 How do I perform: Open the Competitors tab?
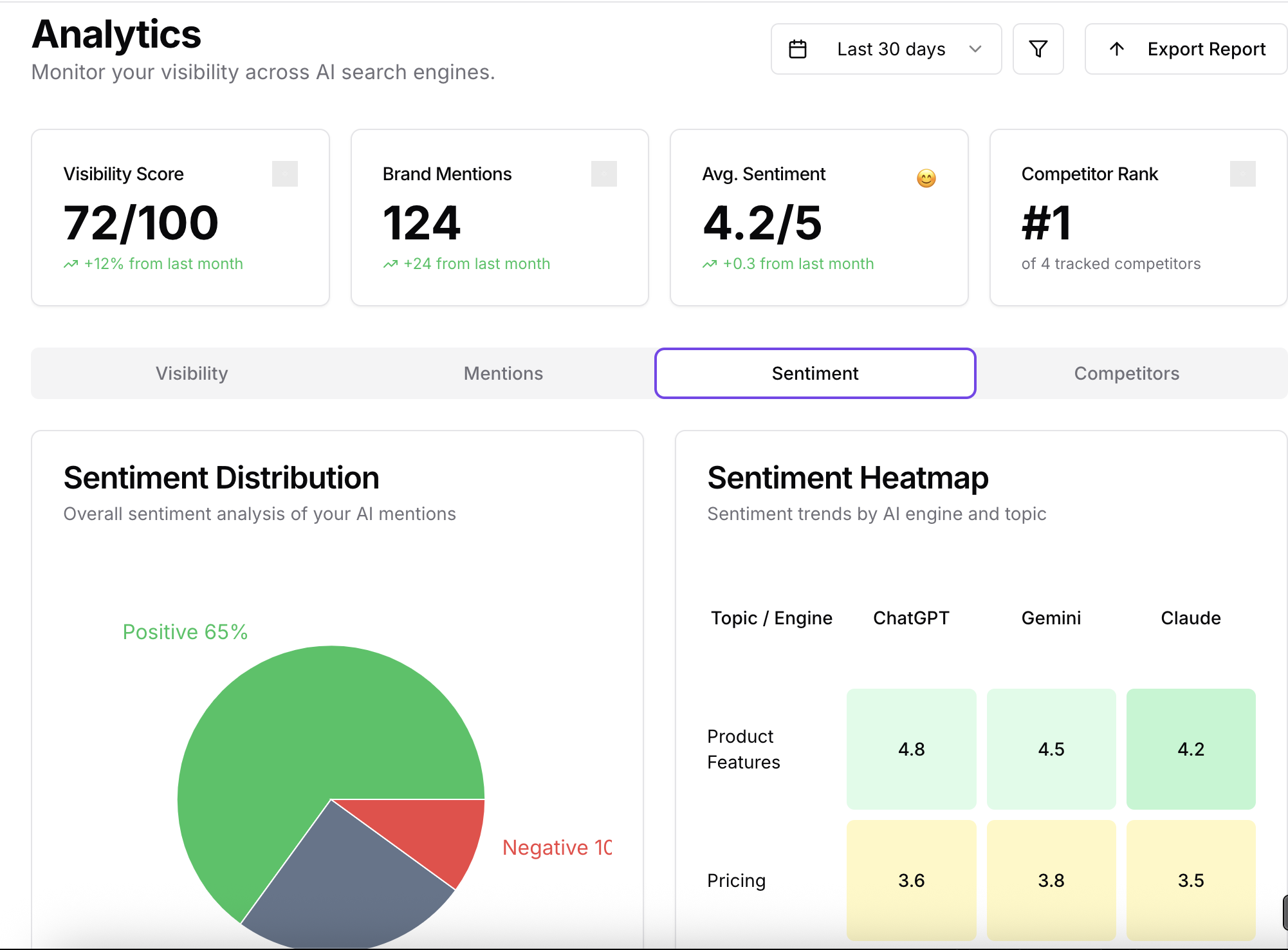tap(1127, 373)
